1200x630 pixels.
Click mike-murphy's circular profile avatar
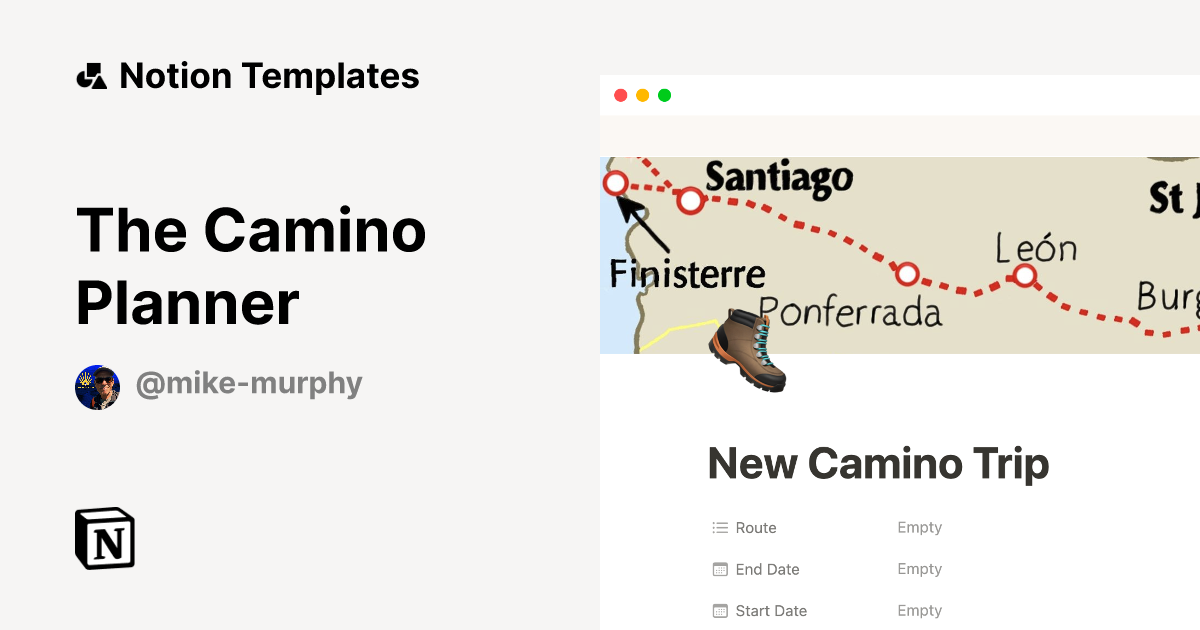pos(97,385)
